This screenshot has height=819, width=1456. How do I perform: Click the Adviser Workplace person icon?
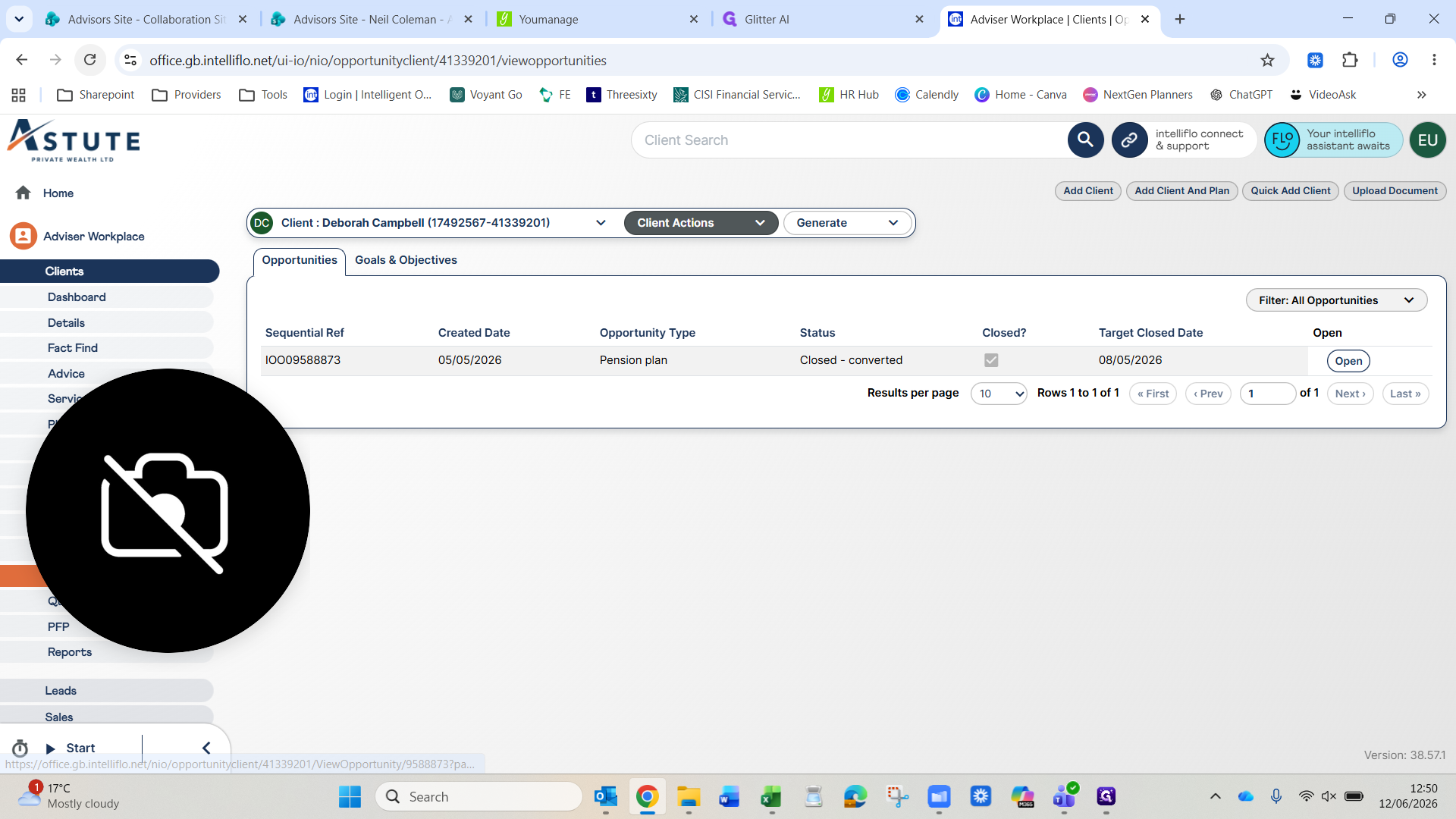point(24,236)
